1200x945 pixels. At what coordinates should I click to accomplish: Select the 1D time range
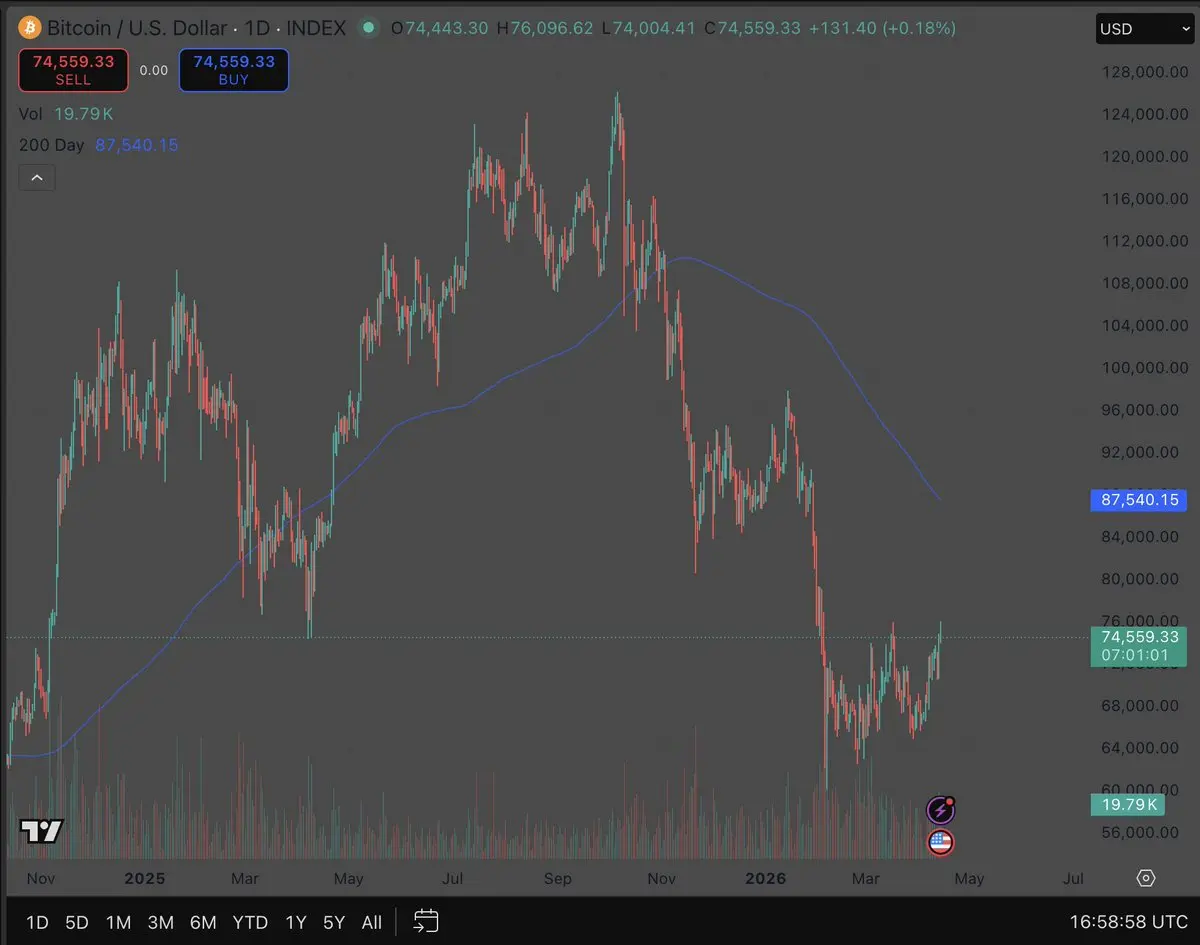click(x=37, y=922)
